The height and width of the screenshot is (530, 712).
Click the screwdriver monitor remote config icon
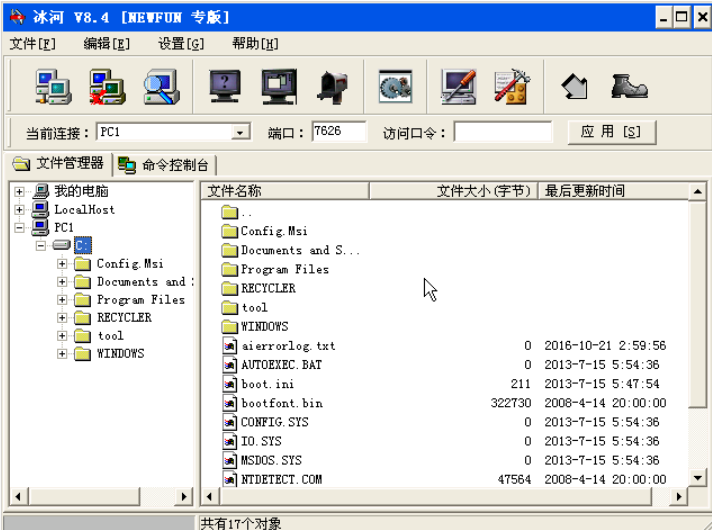click(x=459, y=87)
